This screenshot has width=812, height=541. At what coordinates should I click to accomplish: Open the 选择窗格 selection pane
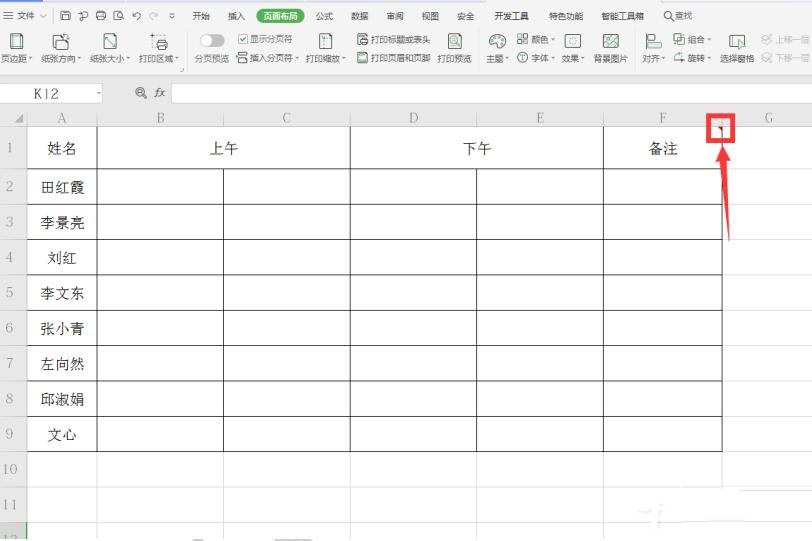coord(737,48)
